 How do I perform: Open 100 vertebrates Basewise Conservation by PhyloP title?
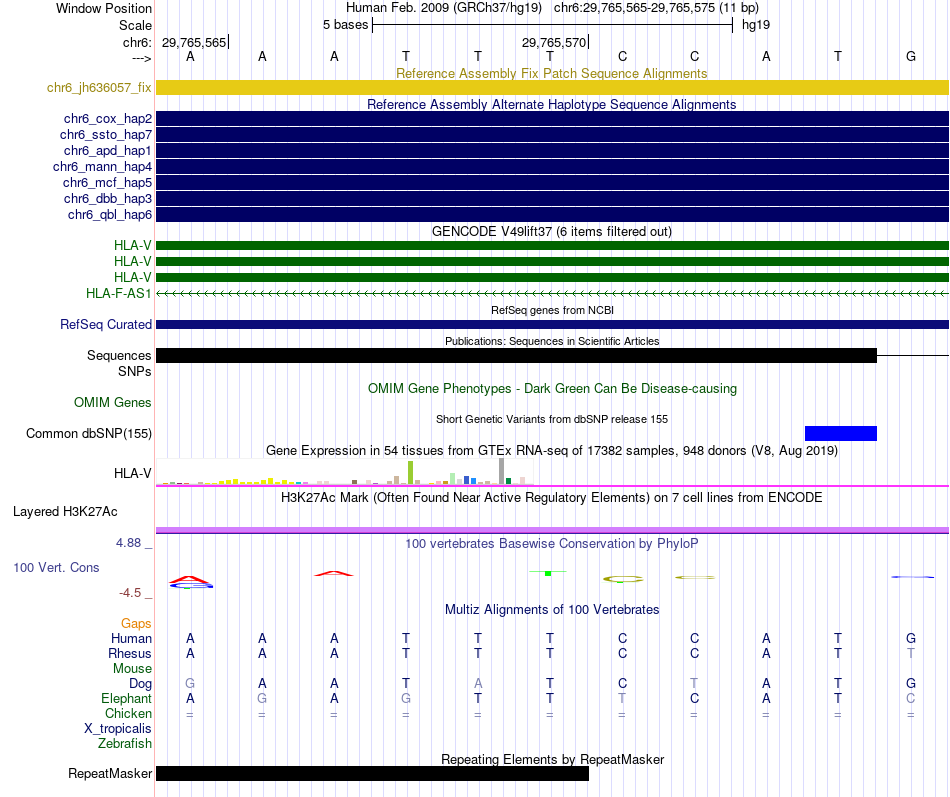click(551, 544)
